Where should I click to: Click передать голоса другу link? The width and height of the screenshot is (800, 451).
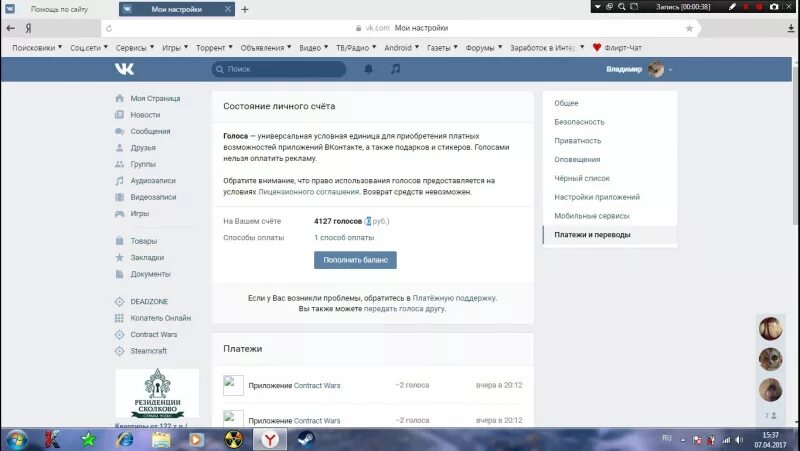pos(404,309)
